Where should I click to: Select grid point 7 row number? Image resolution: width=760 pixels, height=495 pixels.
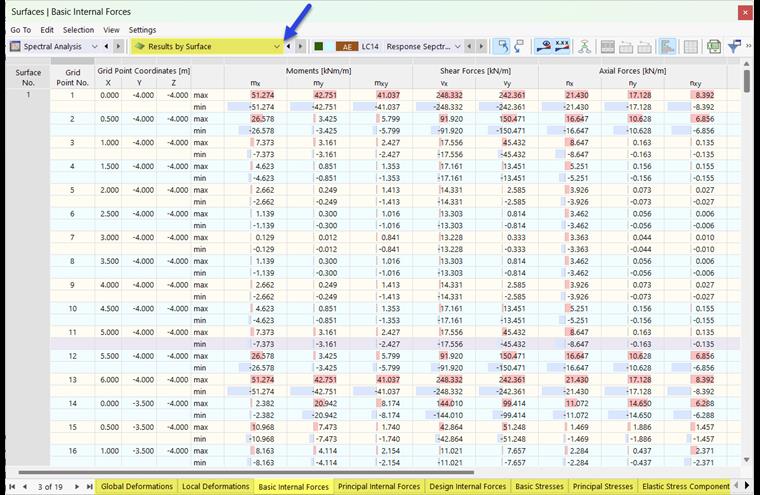(72, 238)
